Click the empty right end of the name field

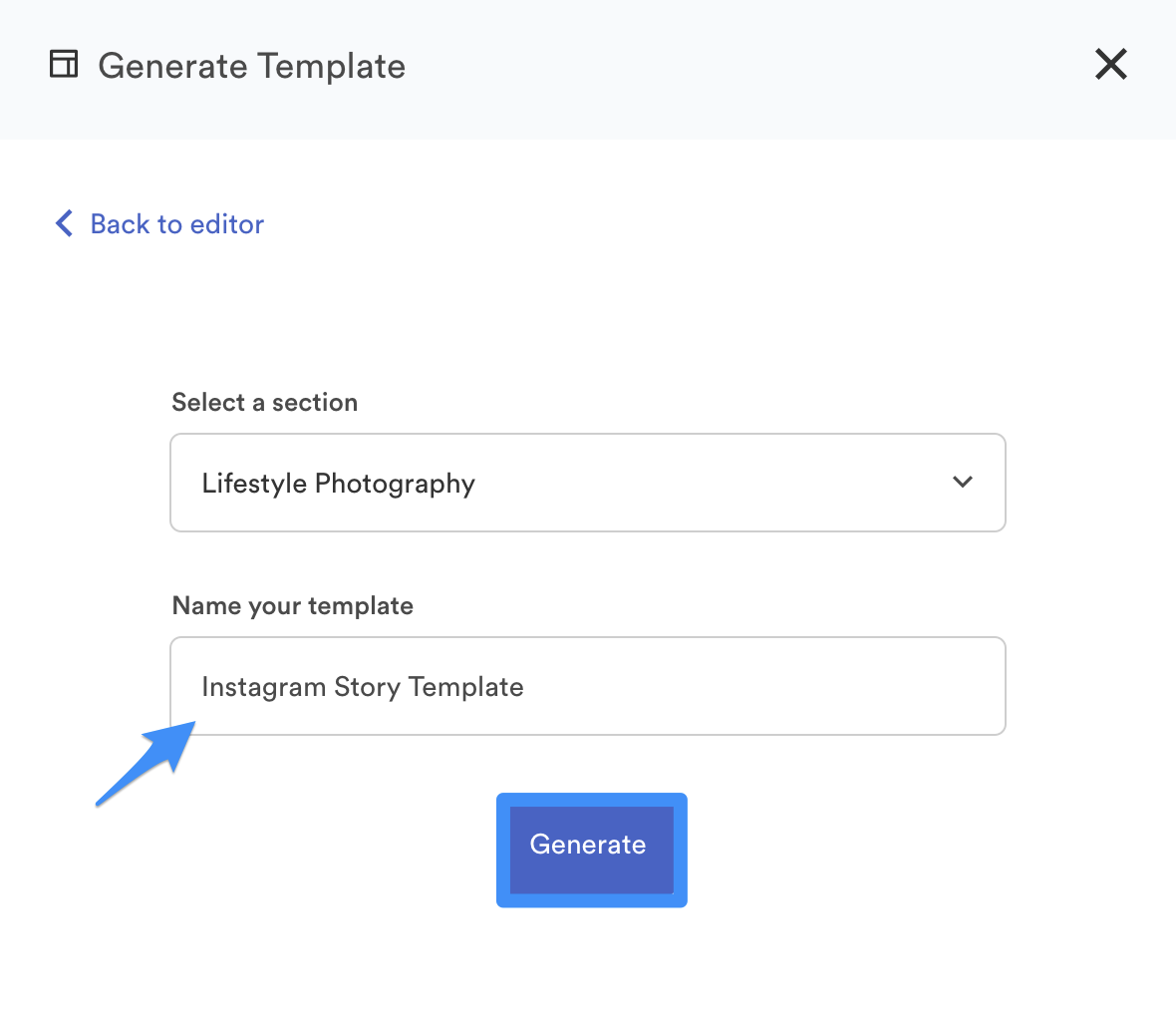[897, 686]
